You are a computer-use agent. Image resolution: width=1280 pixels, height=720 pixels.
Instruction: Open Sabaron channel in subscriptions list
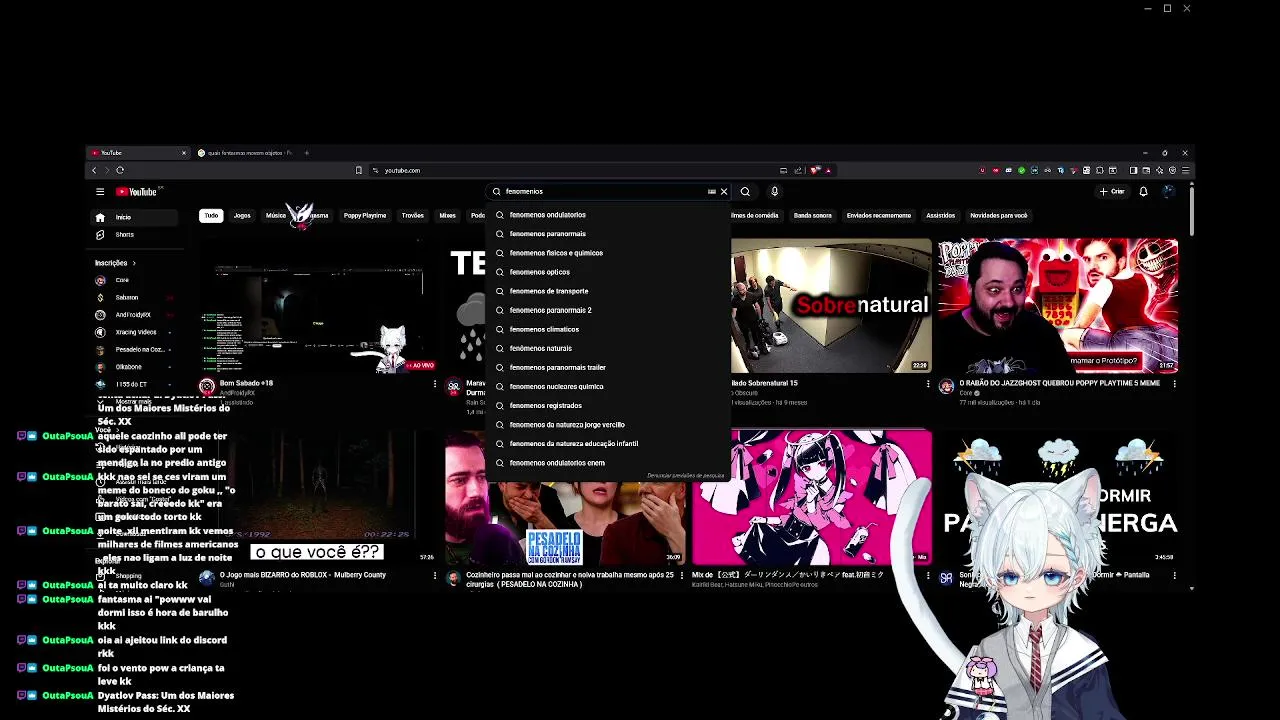pyautogui.click(x=133, y=297)
